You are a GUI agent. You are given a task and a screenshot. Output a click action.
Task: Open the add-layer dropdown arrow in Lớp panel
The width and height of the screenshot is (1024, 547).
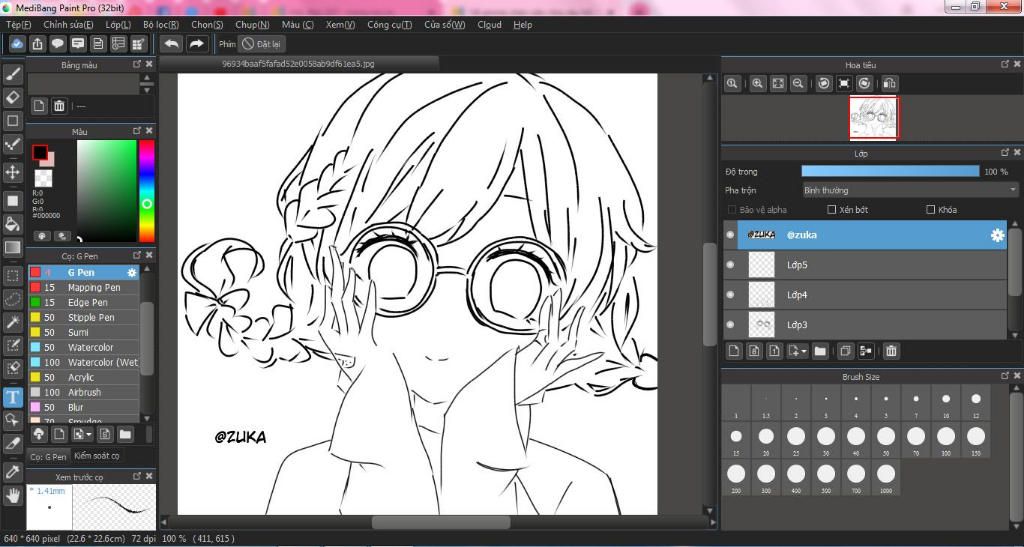[x=805, y=351]
